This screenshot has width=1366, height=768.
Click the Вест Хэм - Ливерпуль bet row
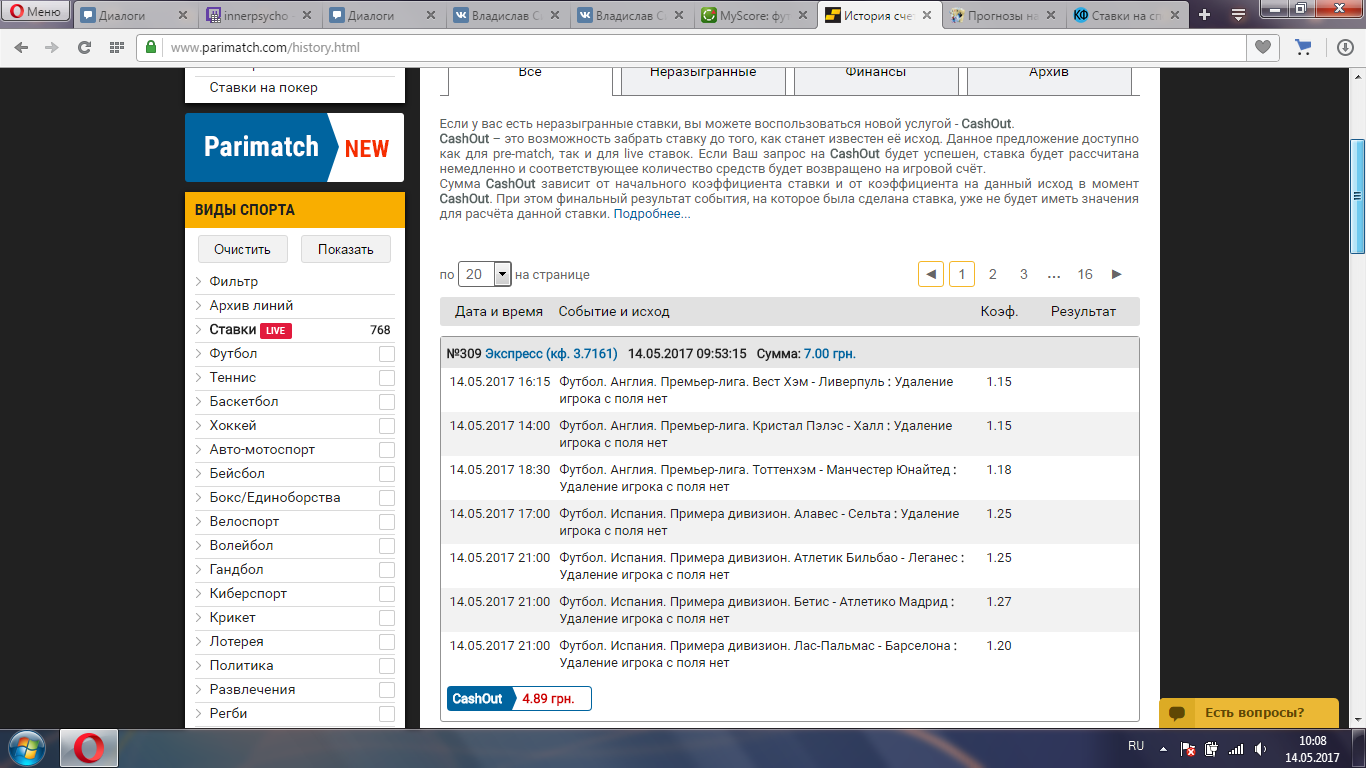point(790,390)
